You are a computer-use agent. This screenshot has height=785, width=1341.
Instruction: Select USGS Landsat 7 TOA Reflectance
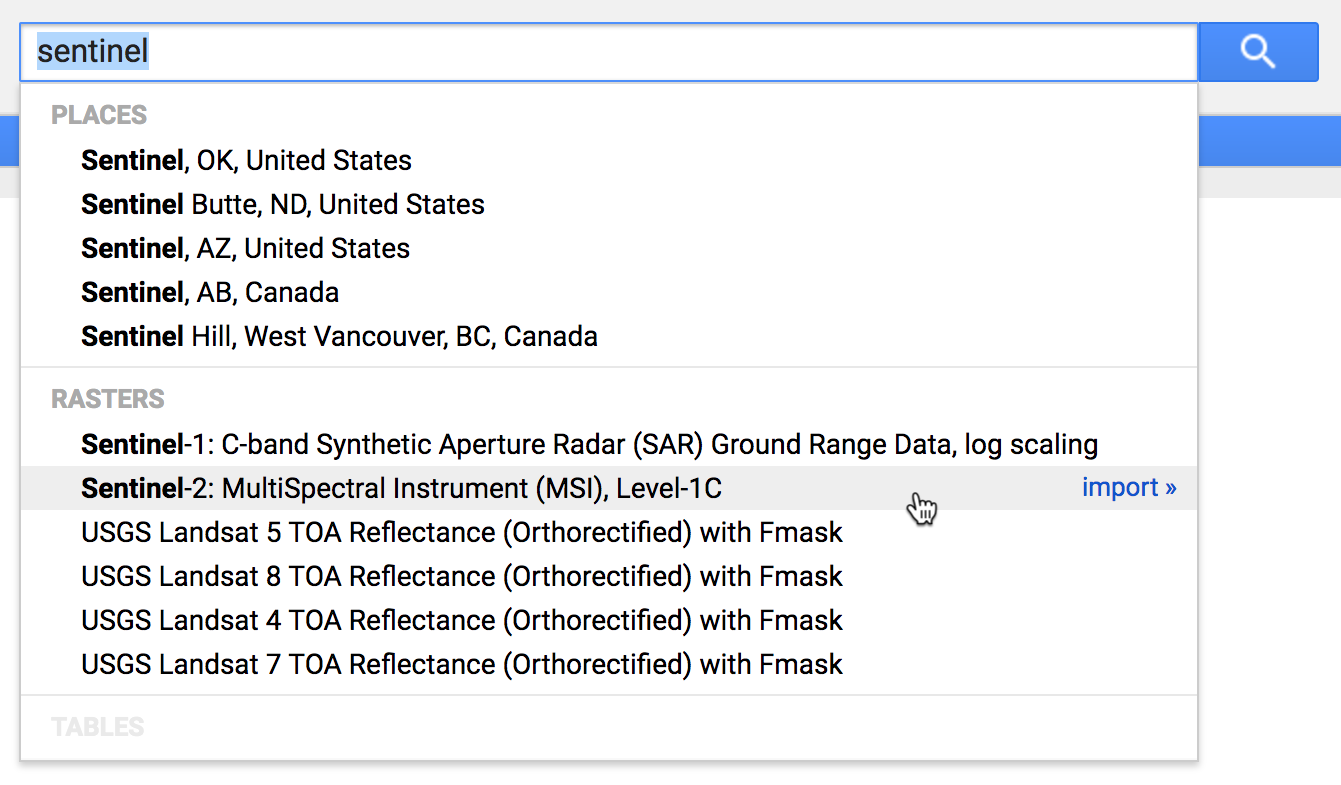[461, 664]
